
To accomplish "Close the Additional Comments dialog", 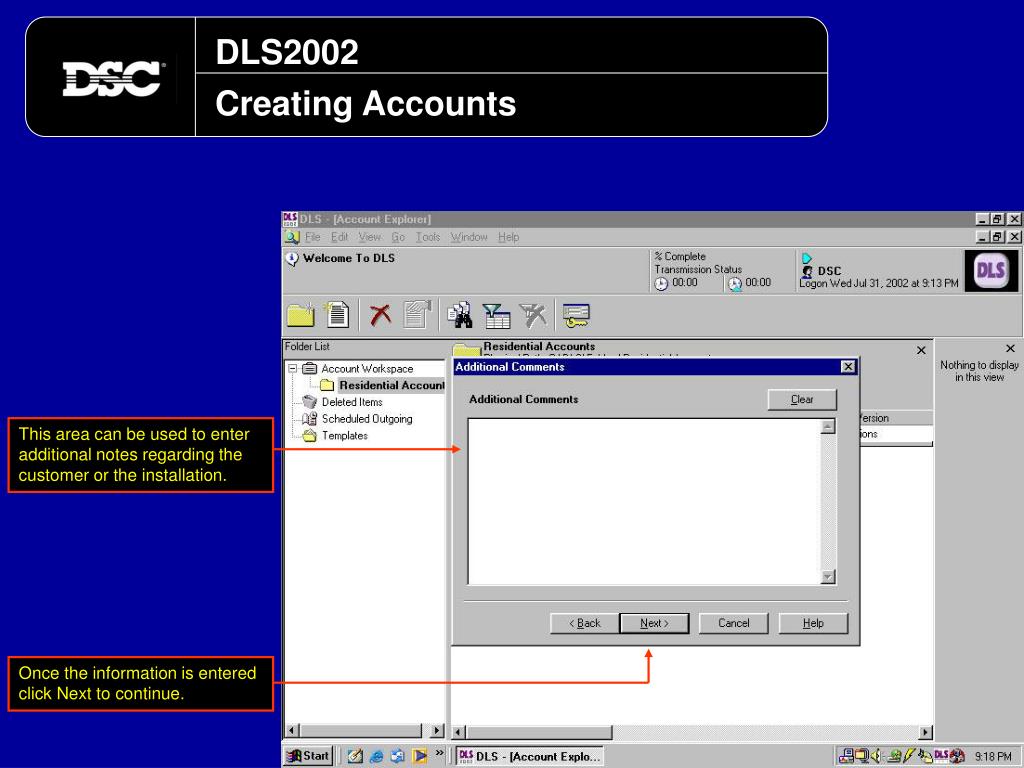I will tap(848, 367).
